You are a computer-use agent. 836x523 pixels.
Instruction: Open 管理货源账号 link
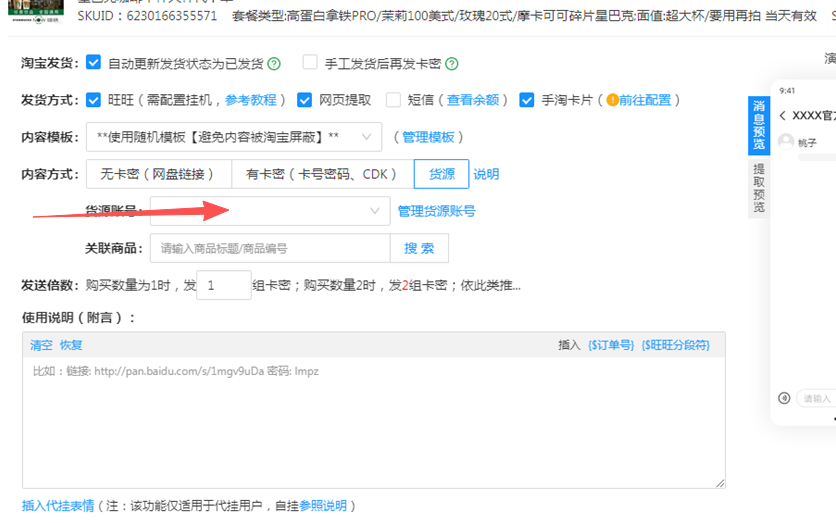[x=436, y=211]
